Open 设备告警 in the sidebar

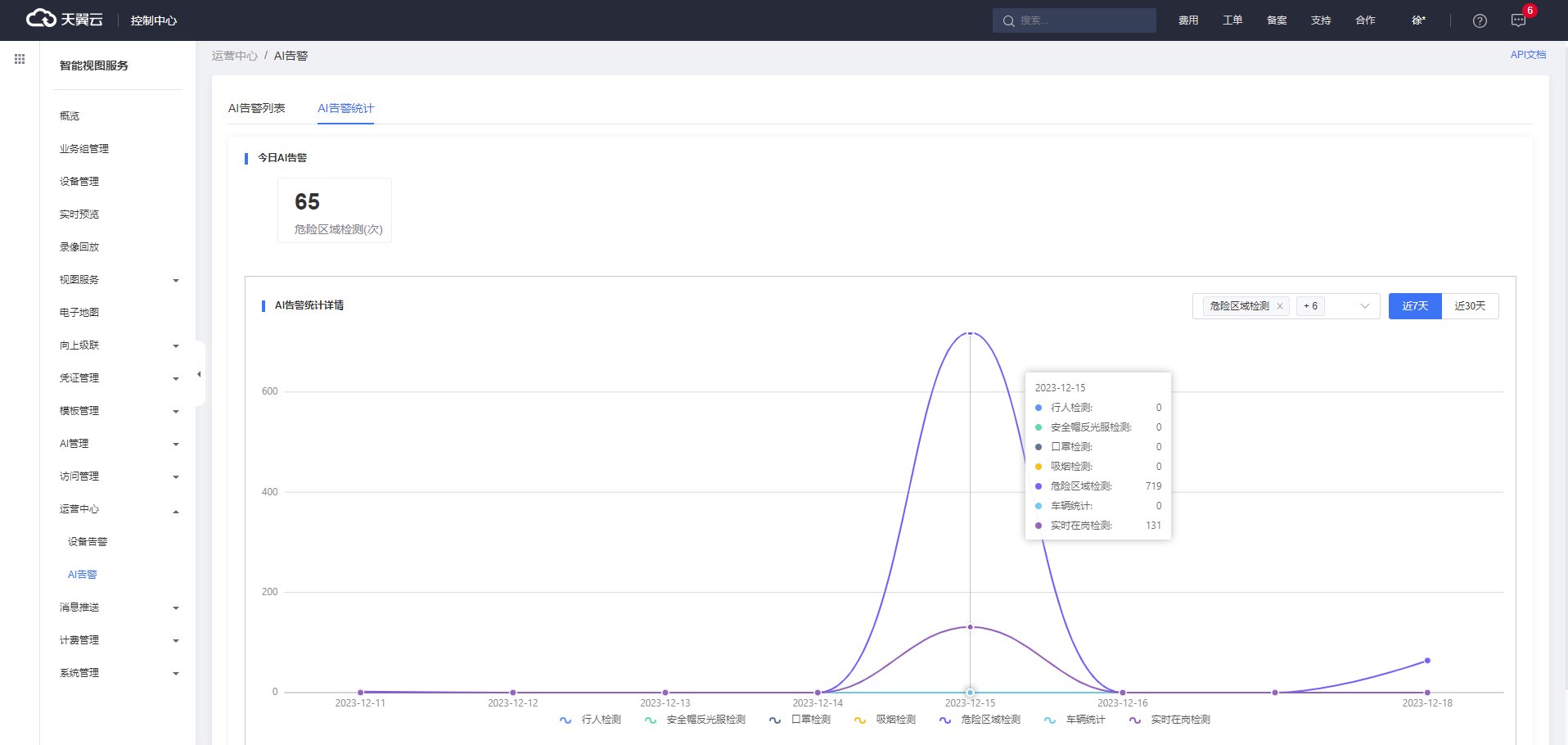tap(88, 542)
